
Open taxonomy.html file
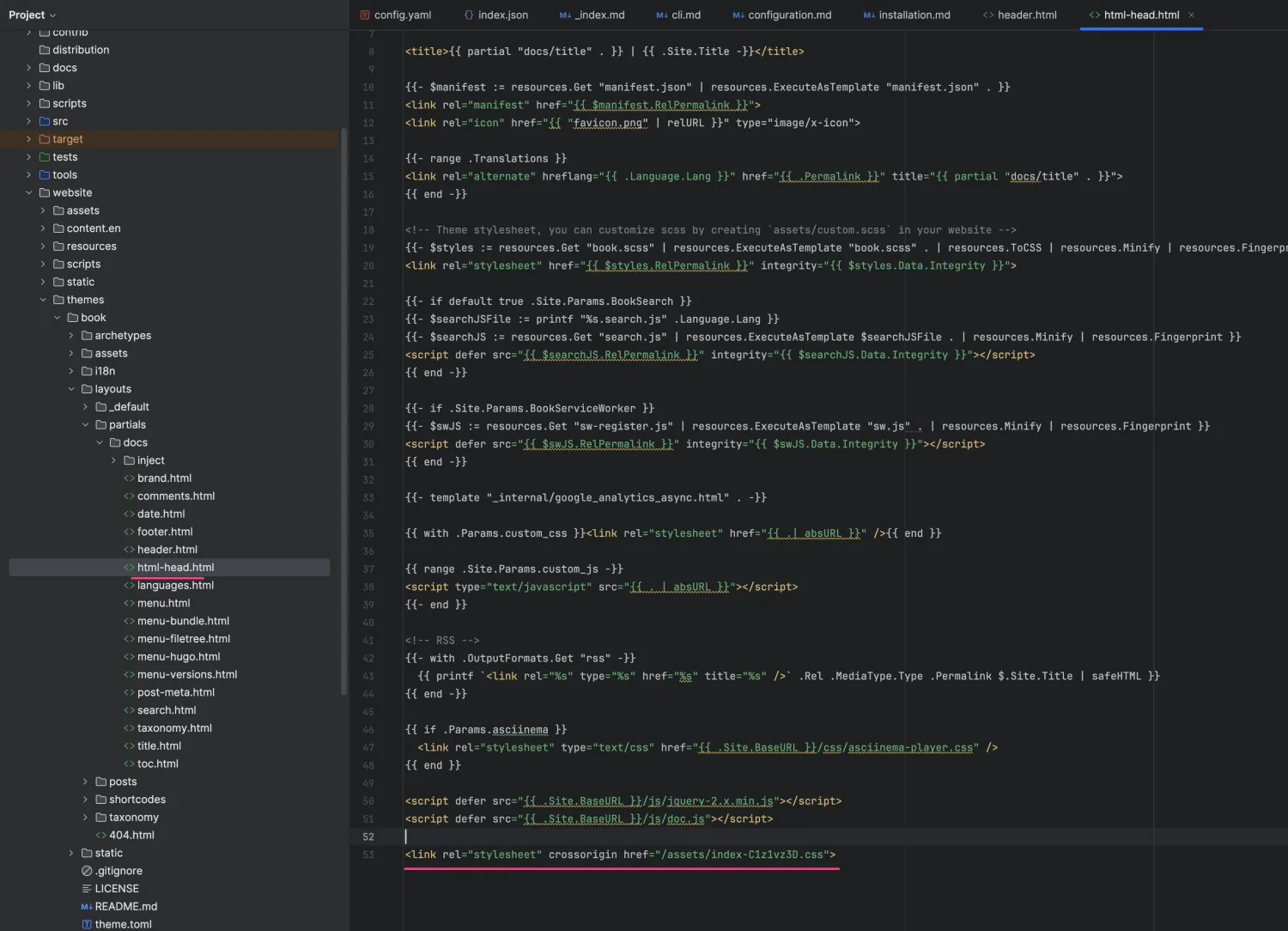[x=174, y=728]
